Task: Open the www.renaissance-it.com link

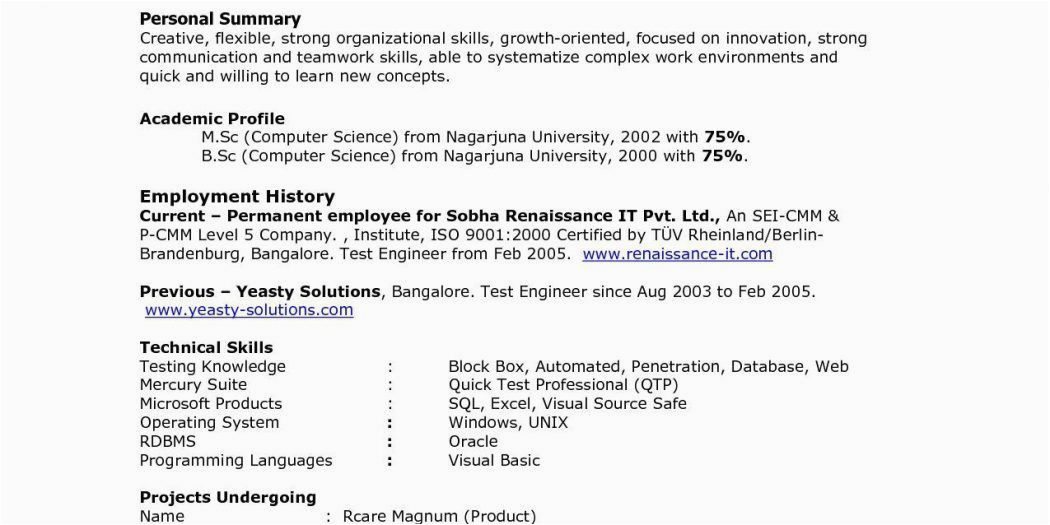Action: point(677,254)
